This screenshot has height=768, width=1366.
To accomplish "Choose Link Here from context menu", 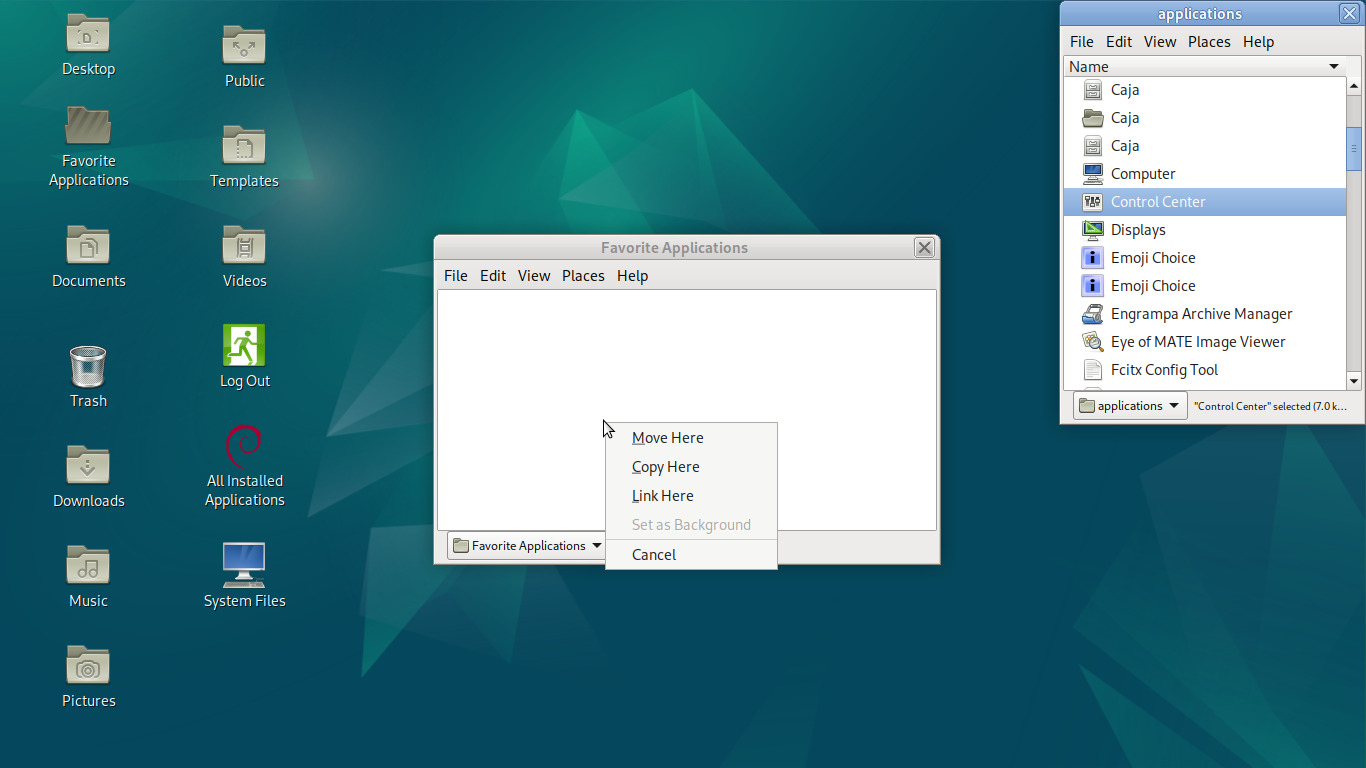I will pyautogui.click(x=691, y=496).
